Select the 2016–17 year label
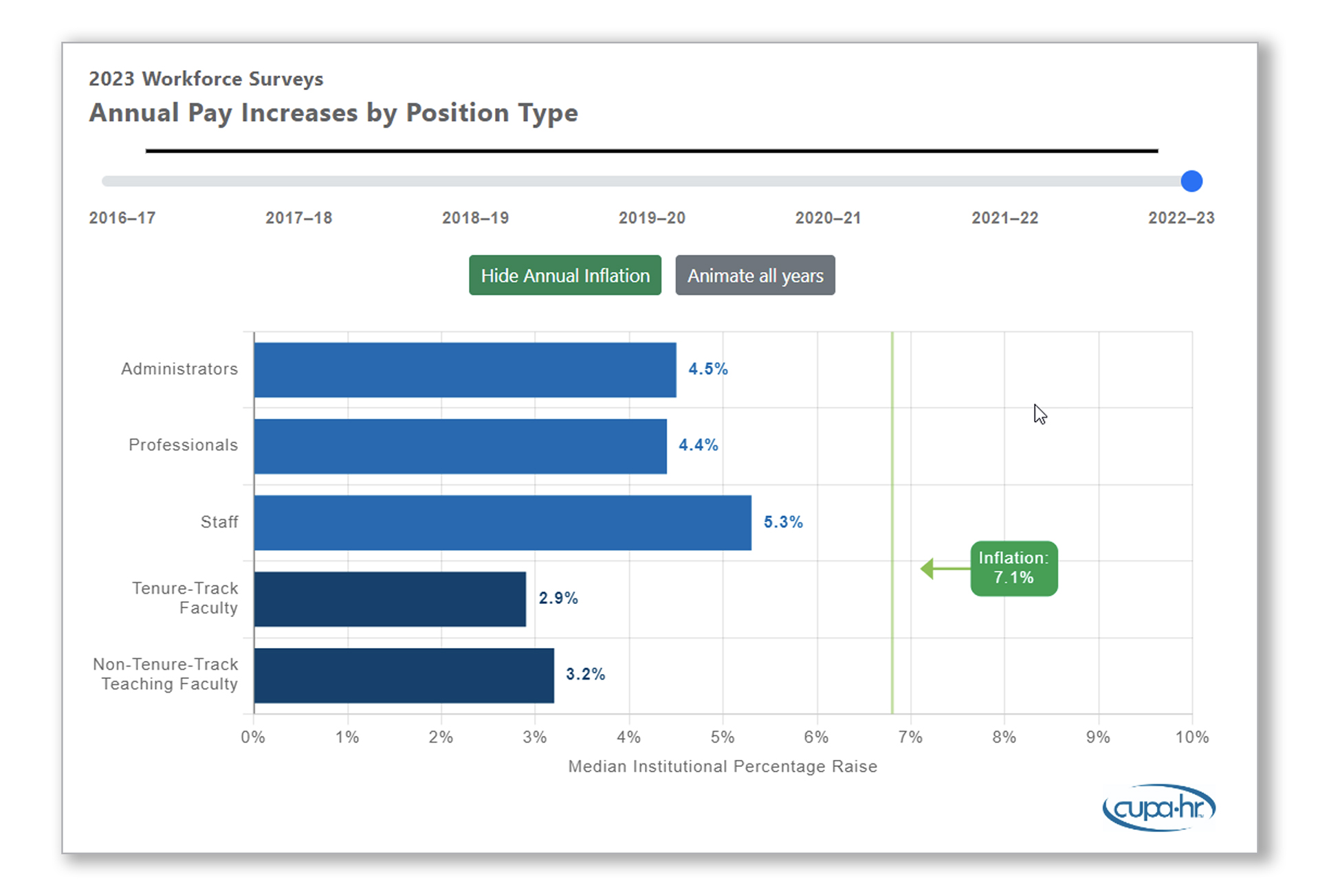Viewport: 1320px width, 896px height. [122, 218]
